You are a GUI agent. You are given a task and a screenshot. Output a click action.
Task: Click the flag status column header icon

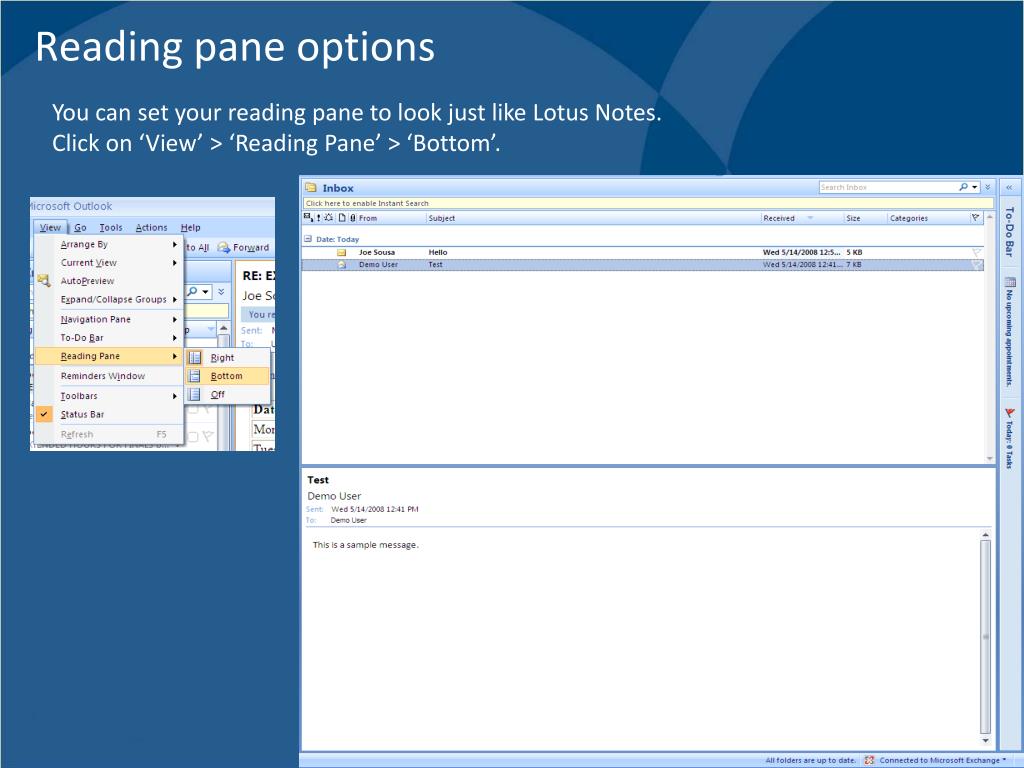pos(976,217)
